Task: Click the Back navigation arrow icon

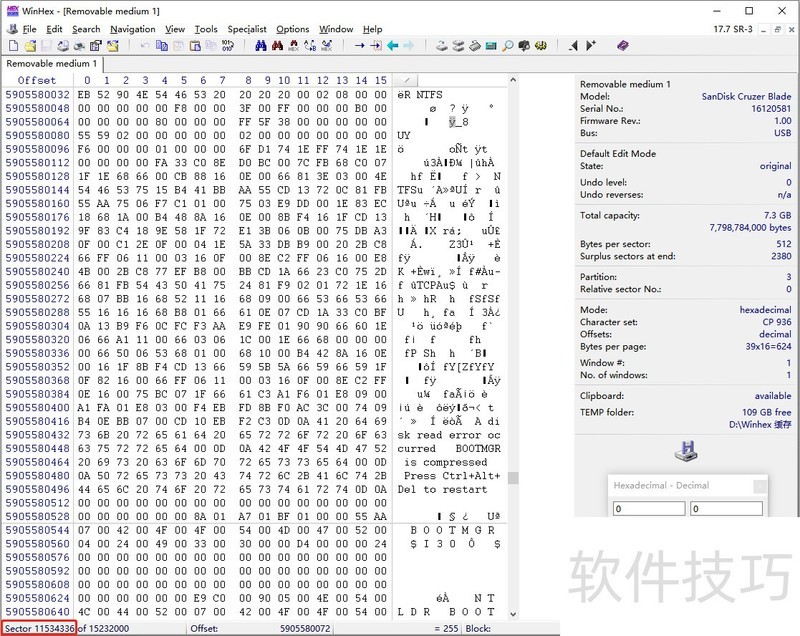Action: 393,46
